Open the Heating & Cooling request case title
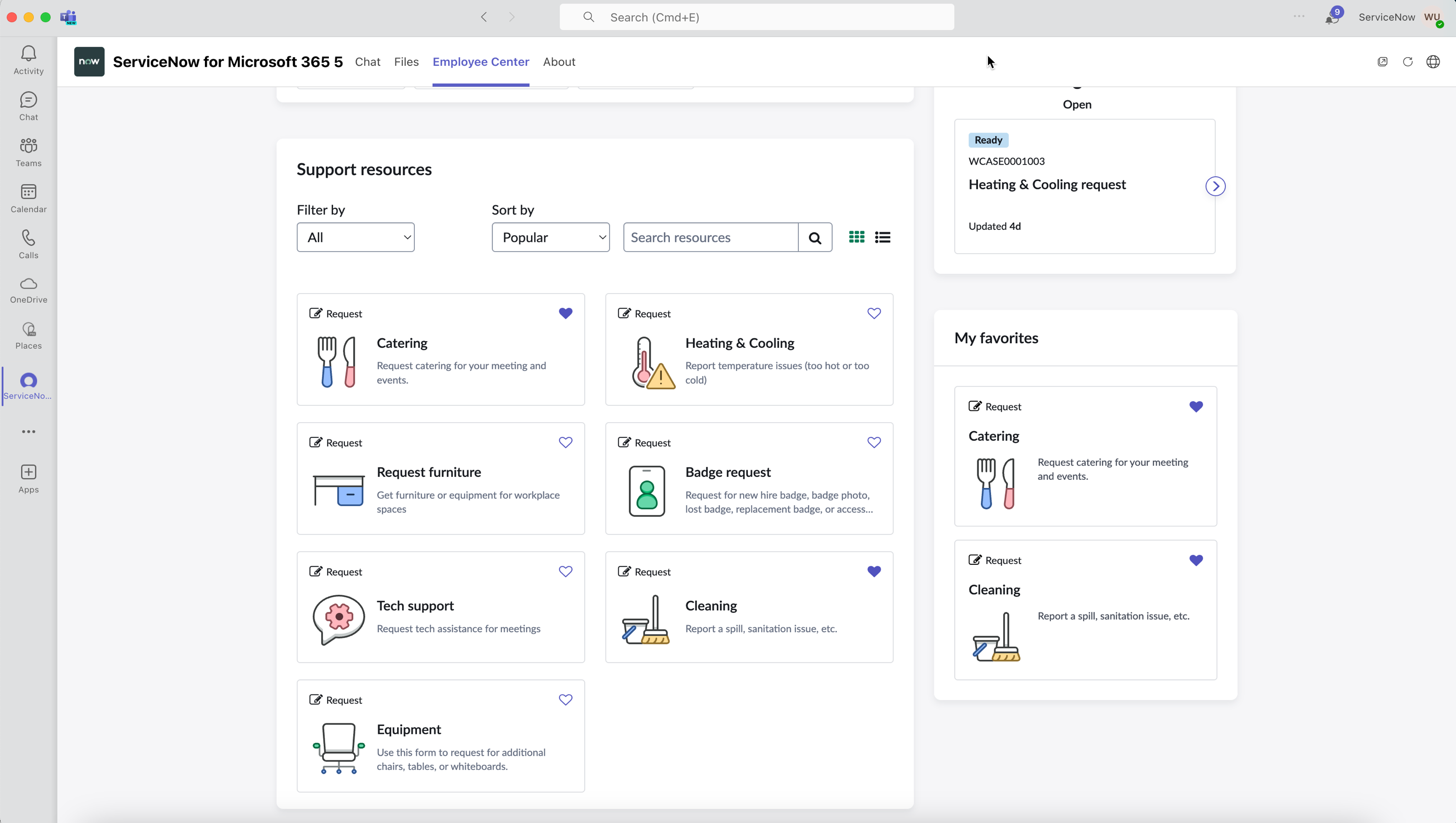The width and height of the screenshot is (1456, 823). pyautogui.click(x=1047, y=184)
